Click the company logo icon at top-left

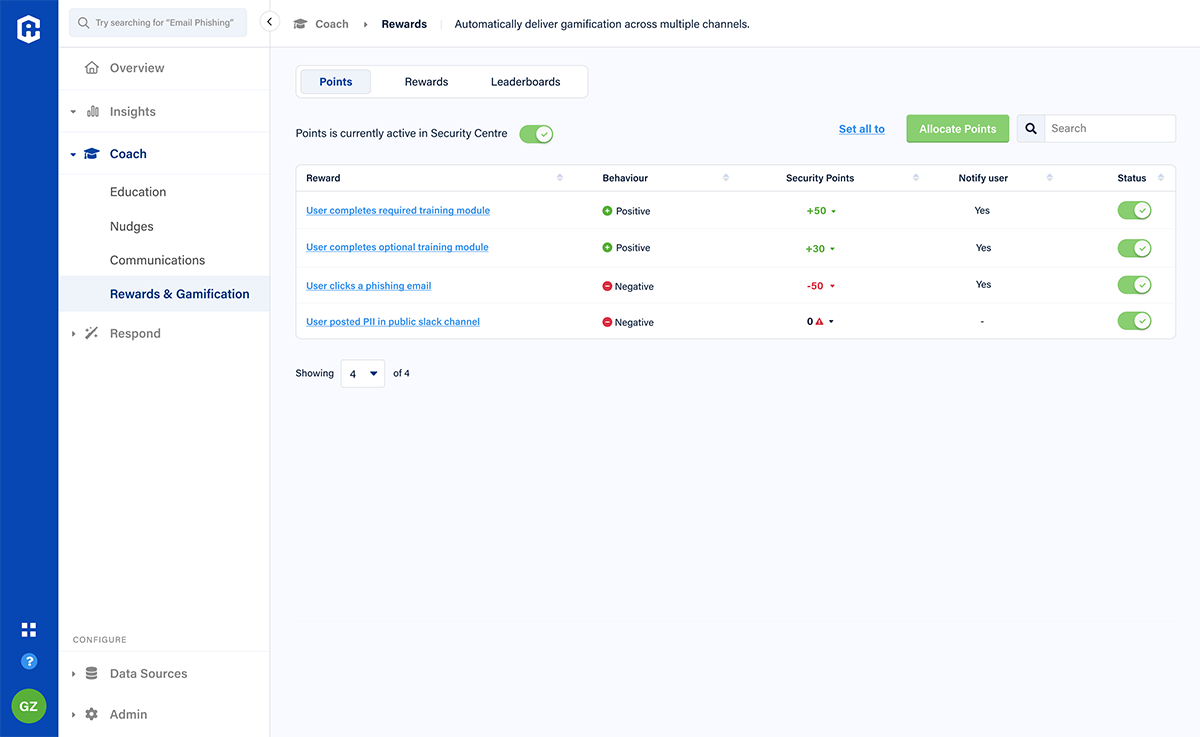[x=29, y=29]
